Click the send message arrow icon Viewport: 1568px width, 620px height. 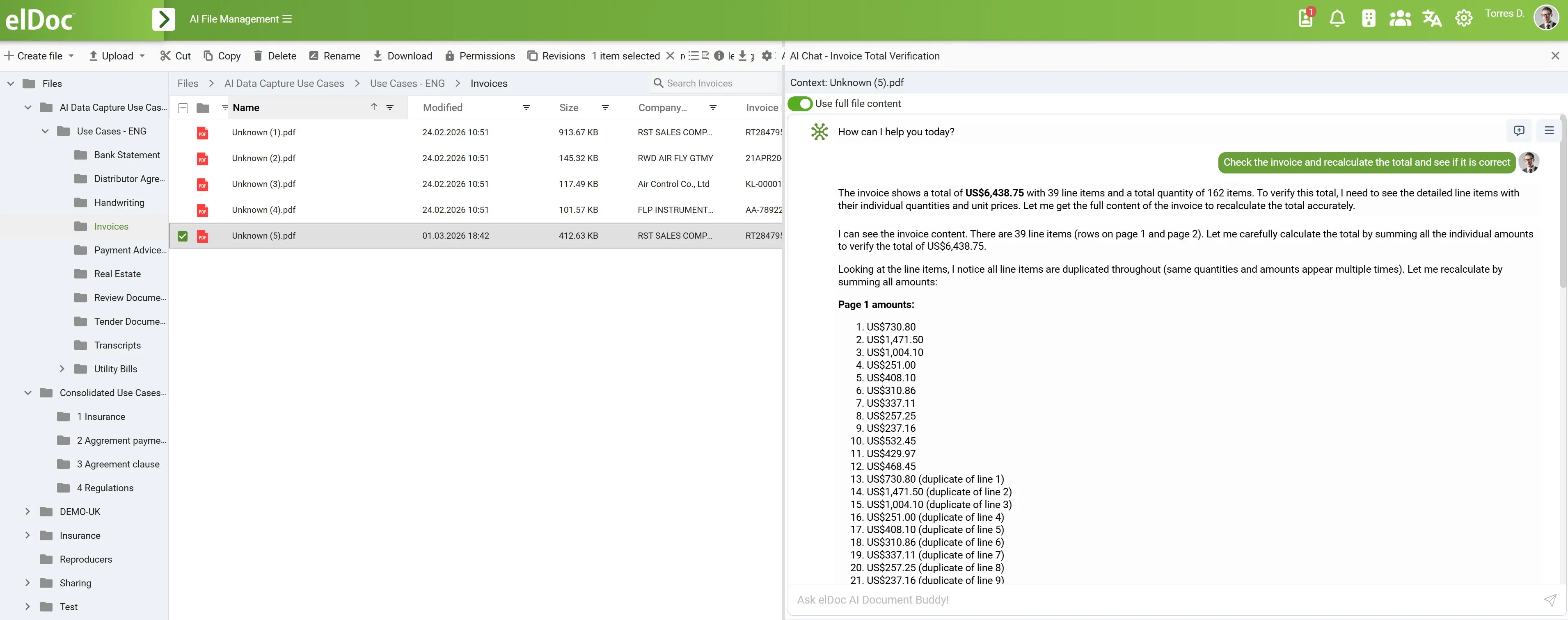pyautogui.click(x=1550, y=600)
